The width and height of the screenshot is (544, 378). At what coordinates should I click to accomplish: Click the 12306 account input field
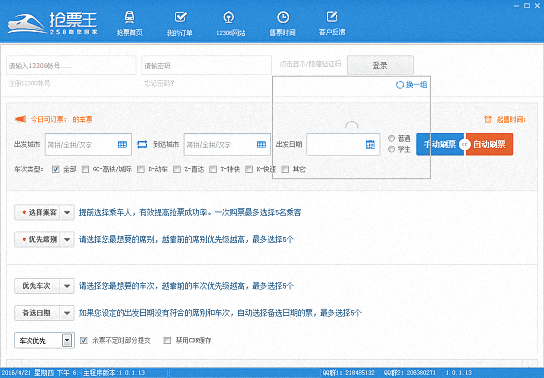click(x=71, y=65)
